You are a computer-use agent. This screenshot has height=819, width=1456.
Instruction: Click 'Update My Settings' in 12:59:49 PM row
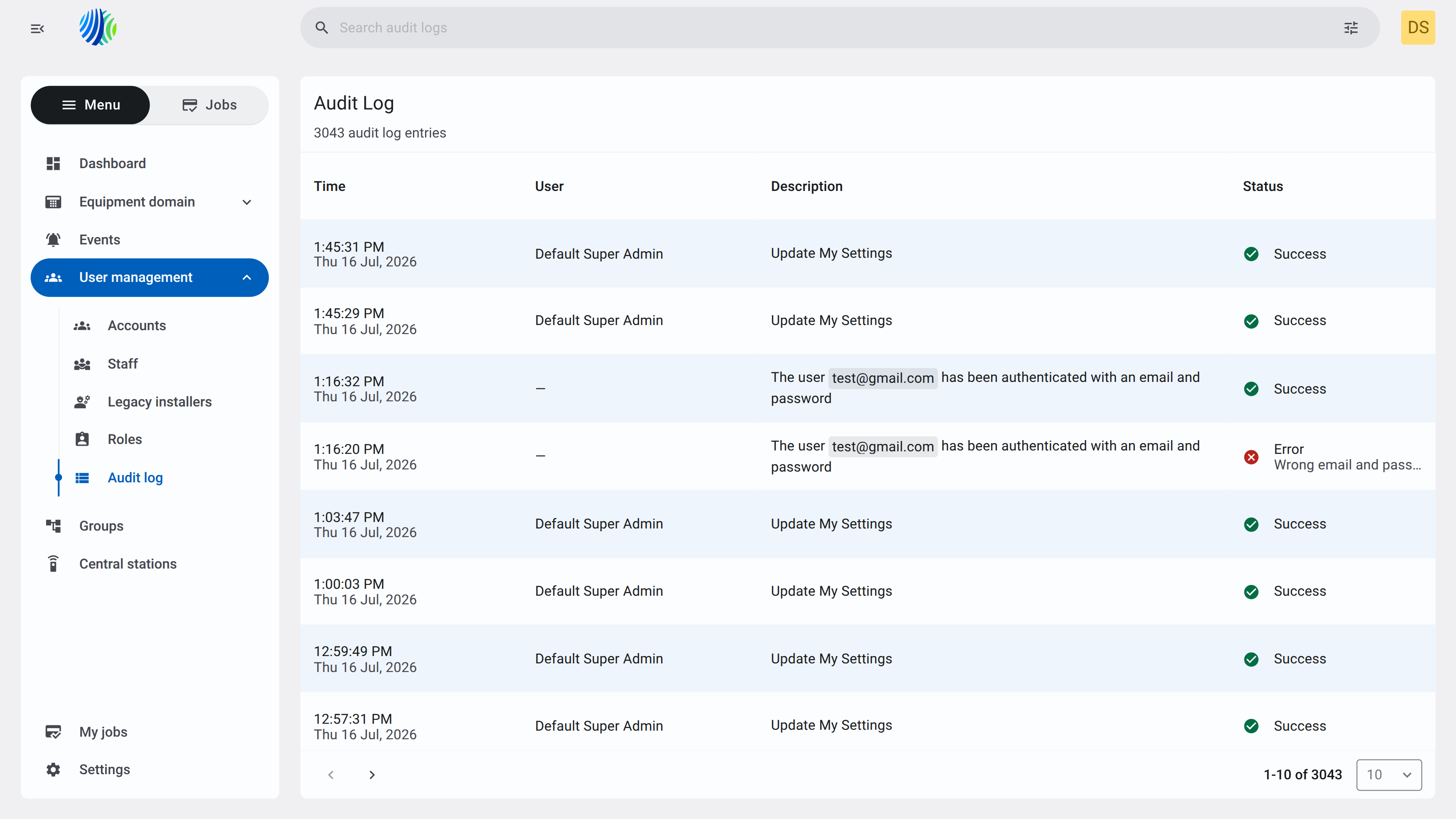click(831, 659)
